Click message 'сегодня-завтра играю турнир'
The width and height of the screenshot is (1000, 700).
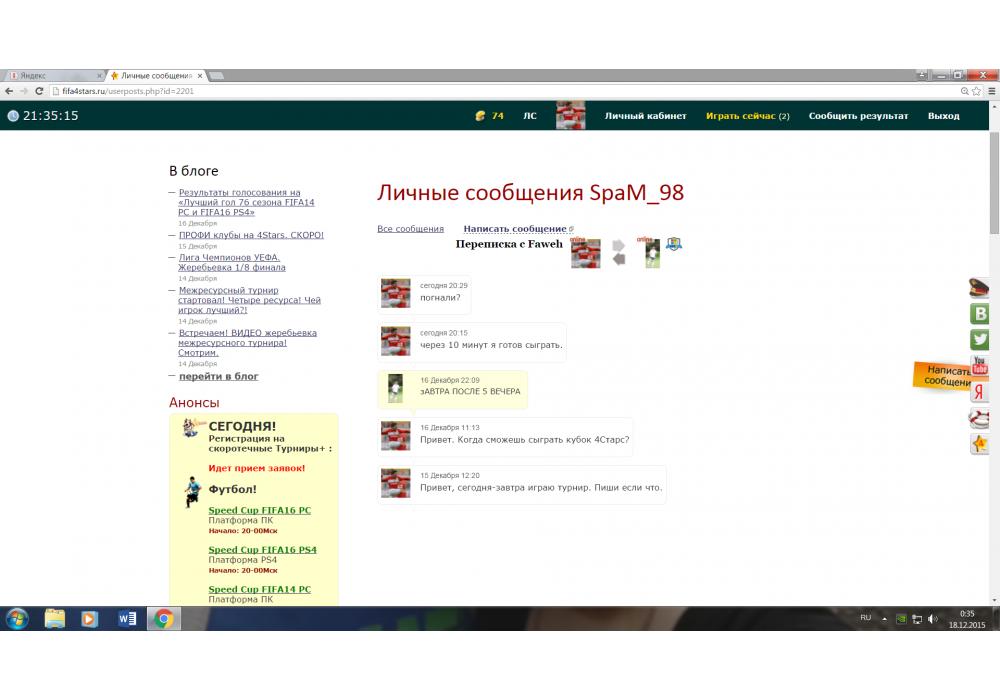(x=541, y=487)
